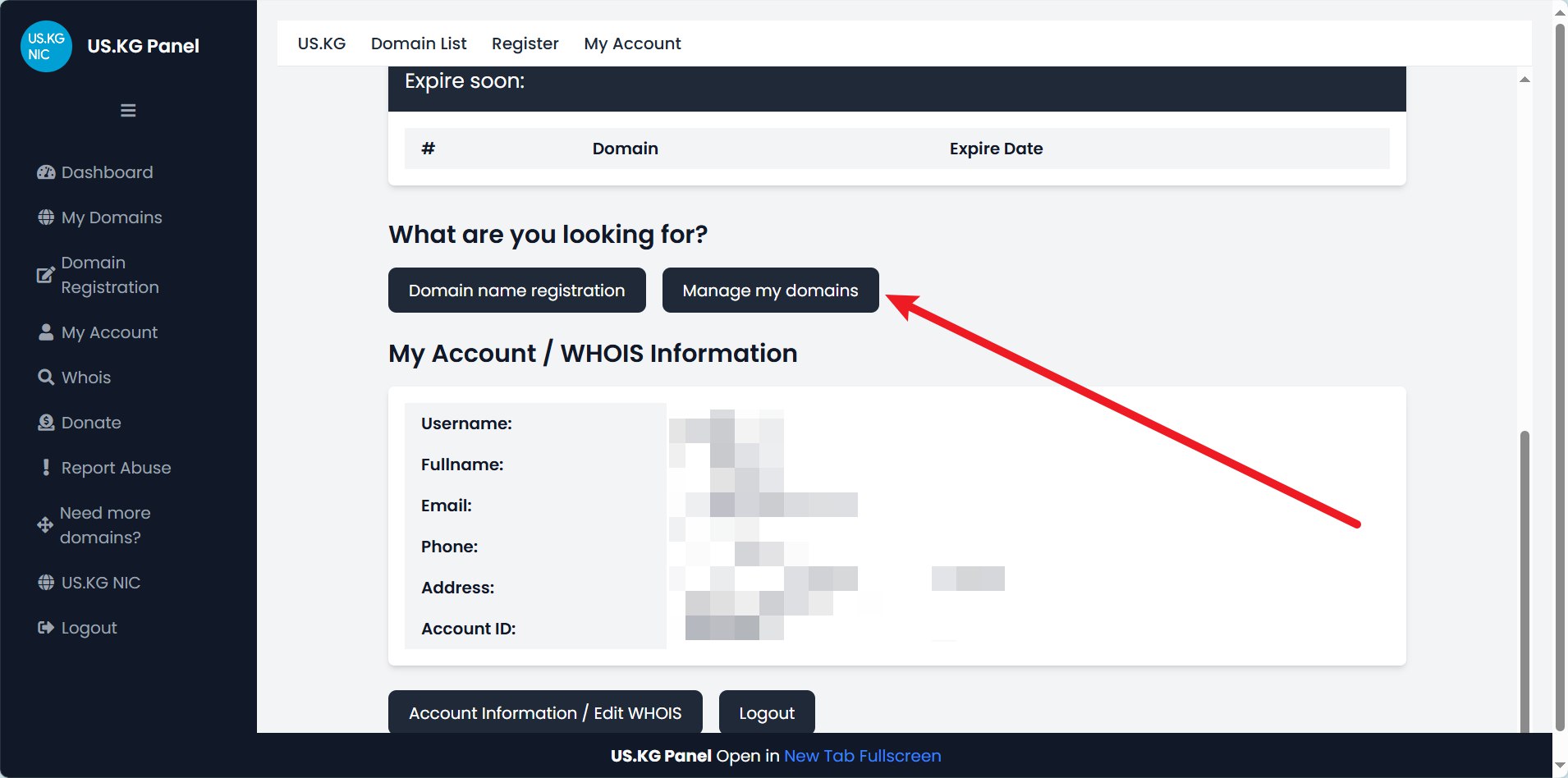Click the Domain name registration button
This screenshot has height=778, width=1568.
(x=517, y=290)
